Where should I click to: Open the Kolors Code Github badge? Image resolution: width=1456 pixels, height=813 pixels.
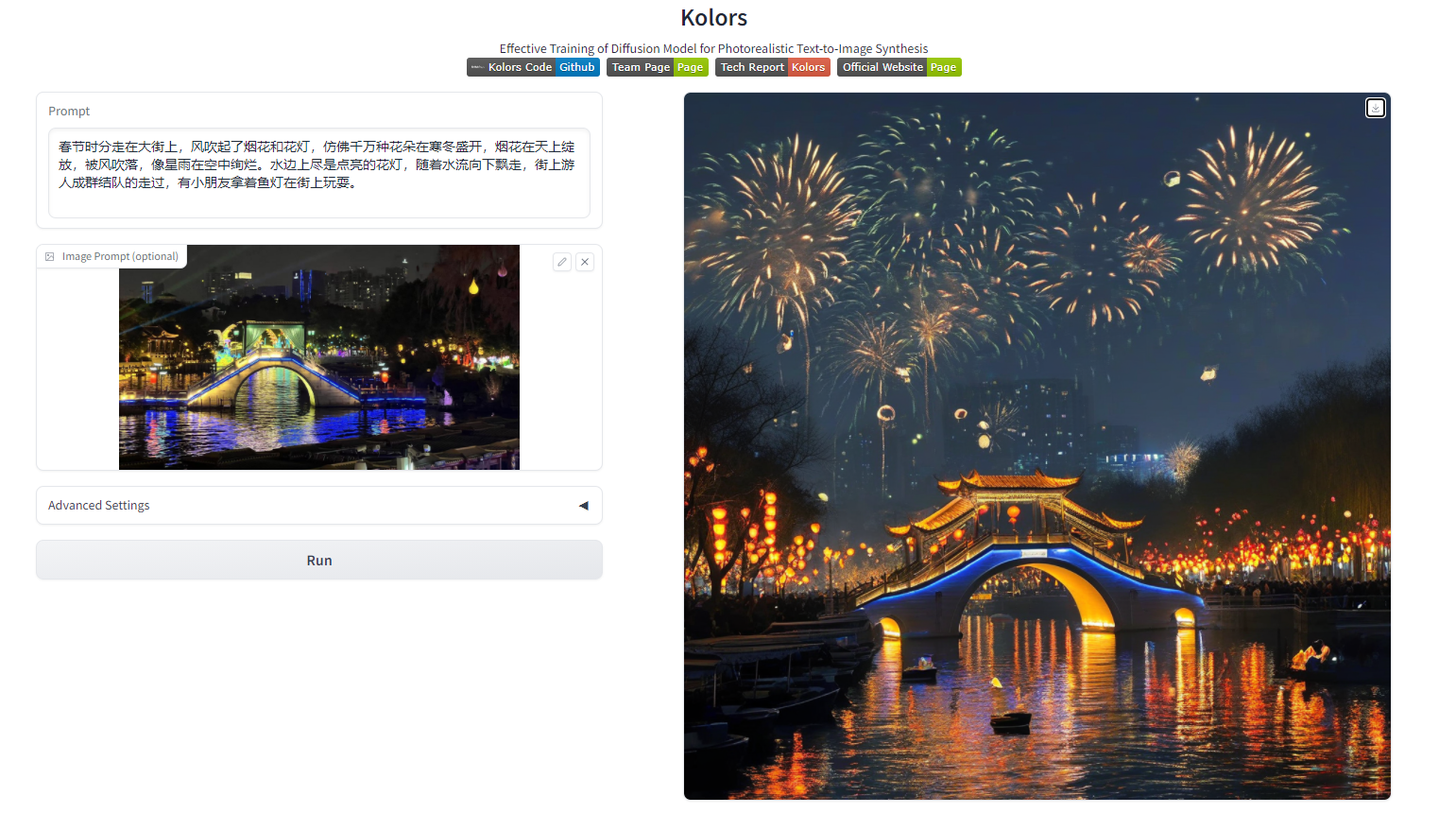click(533, 67)
